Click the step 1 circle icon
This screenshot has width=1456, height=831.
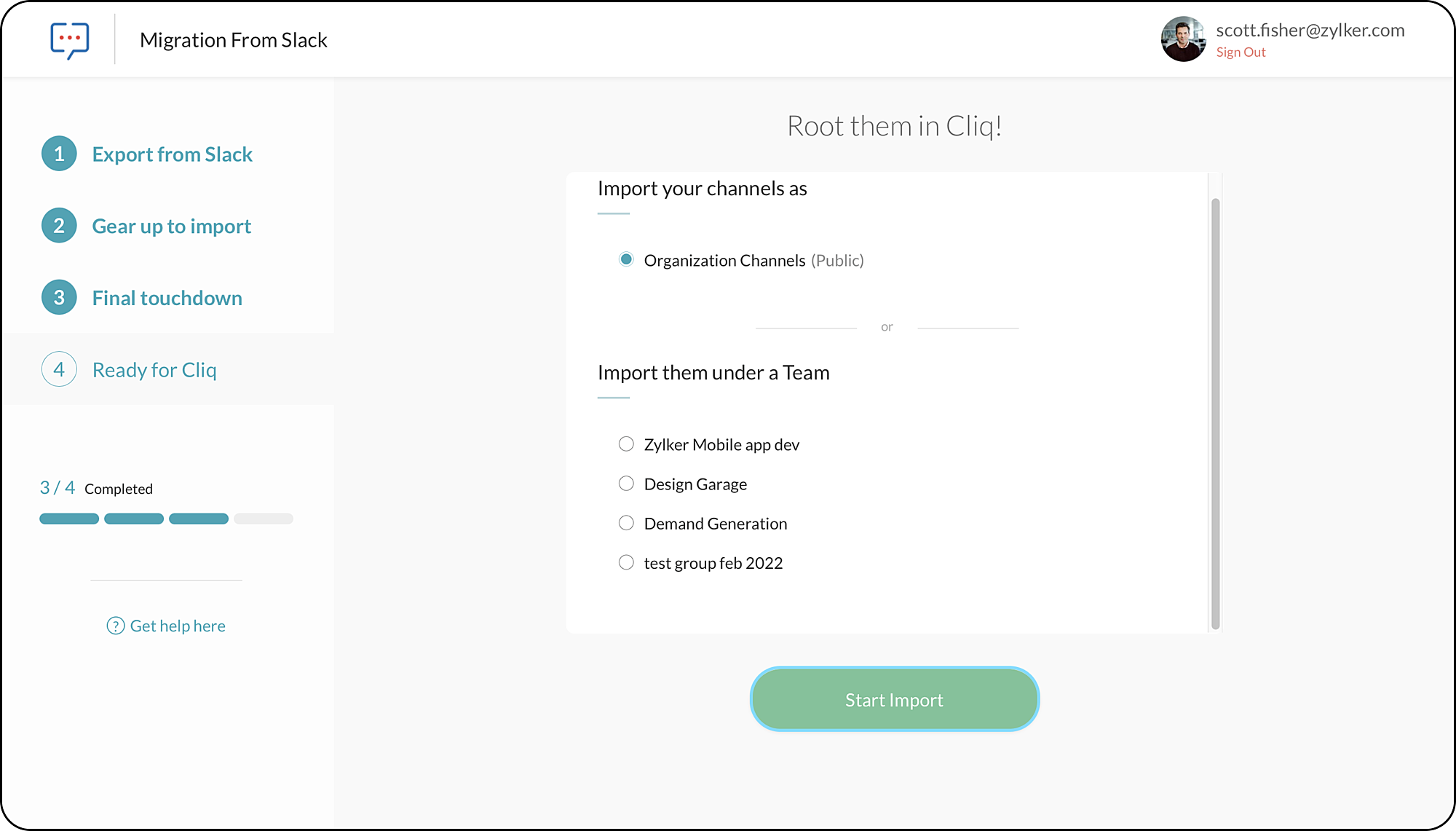click(x=59, y=154)
